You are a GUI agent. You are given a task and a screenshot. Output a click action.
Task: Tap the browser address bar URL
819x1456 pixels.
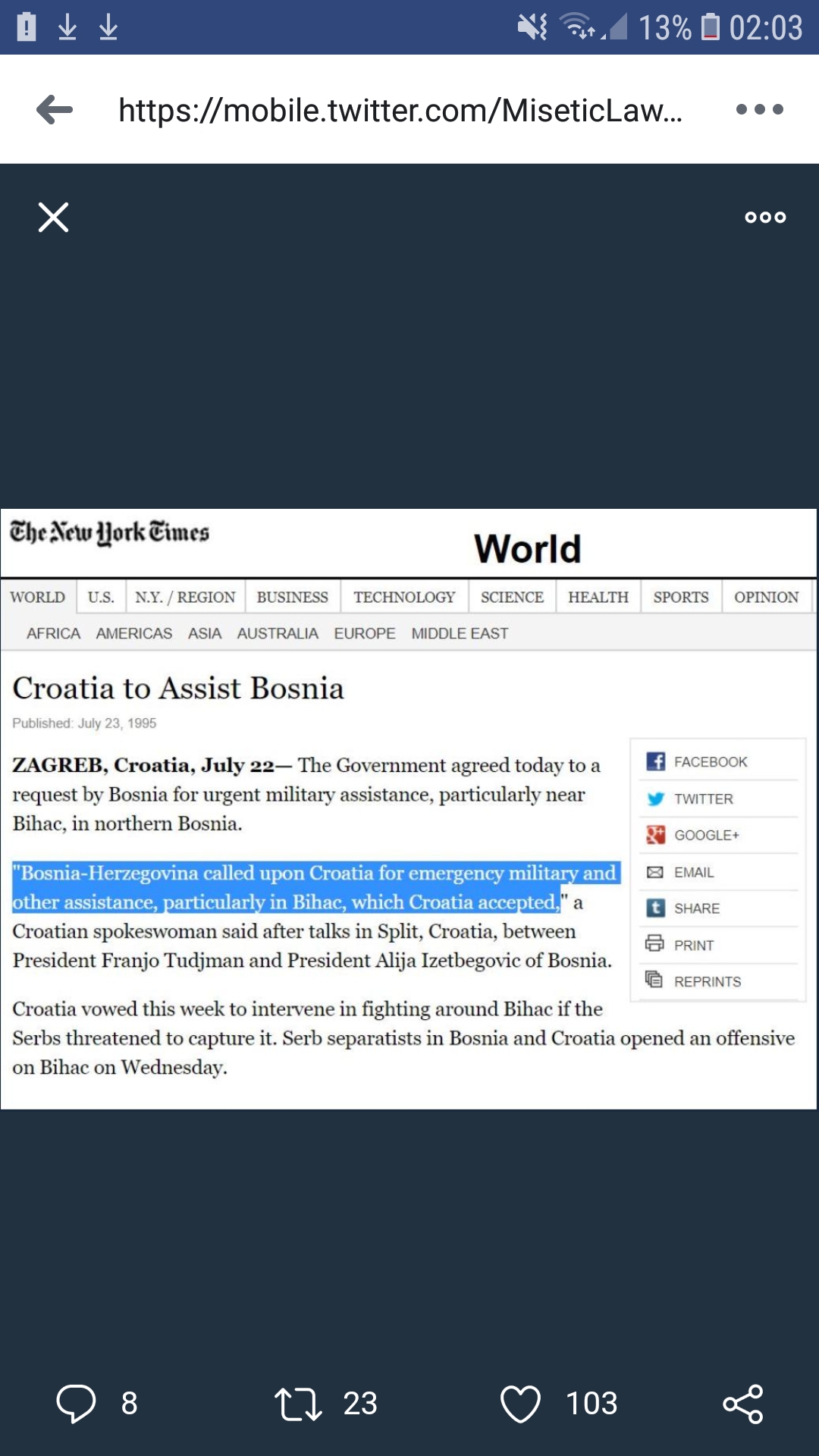point(400,111)
